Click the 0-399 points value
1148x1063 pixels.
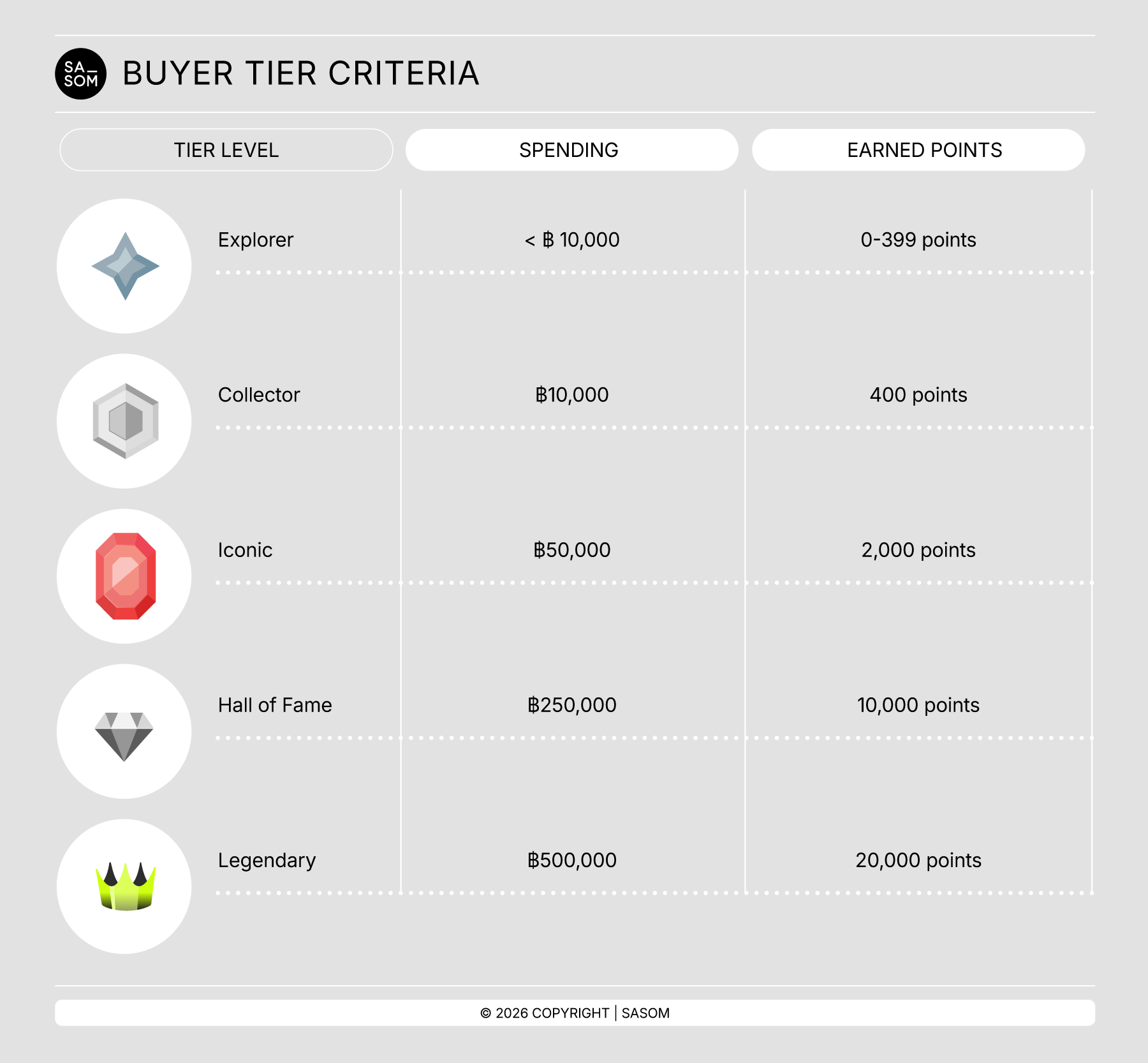918,240
